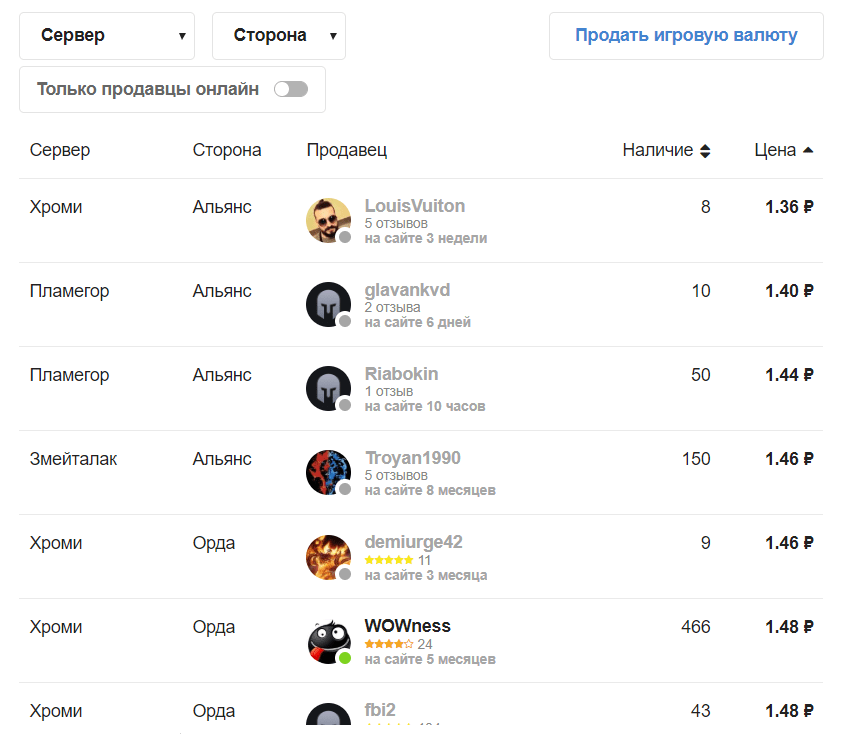The height and width of the screenshot is (734, 857).
Task: Open the Сторона dropdown
Action: [278, 36]
